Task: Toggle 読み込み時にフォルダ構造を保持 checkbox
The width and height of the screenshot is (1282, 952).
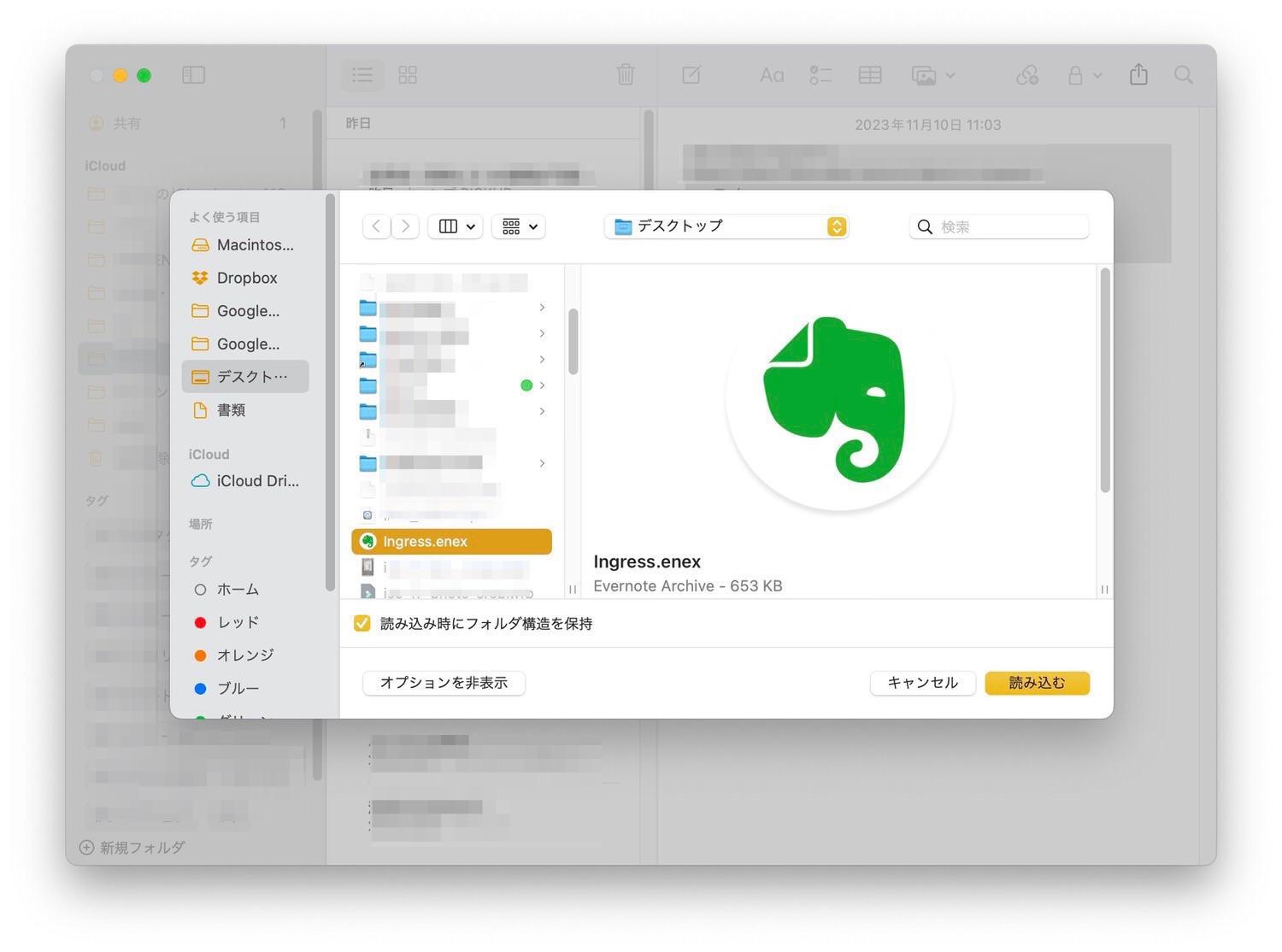Action: tap(362, 624)
